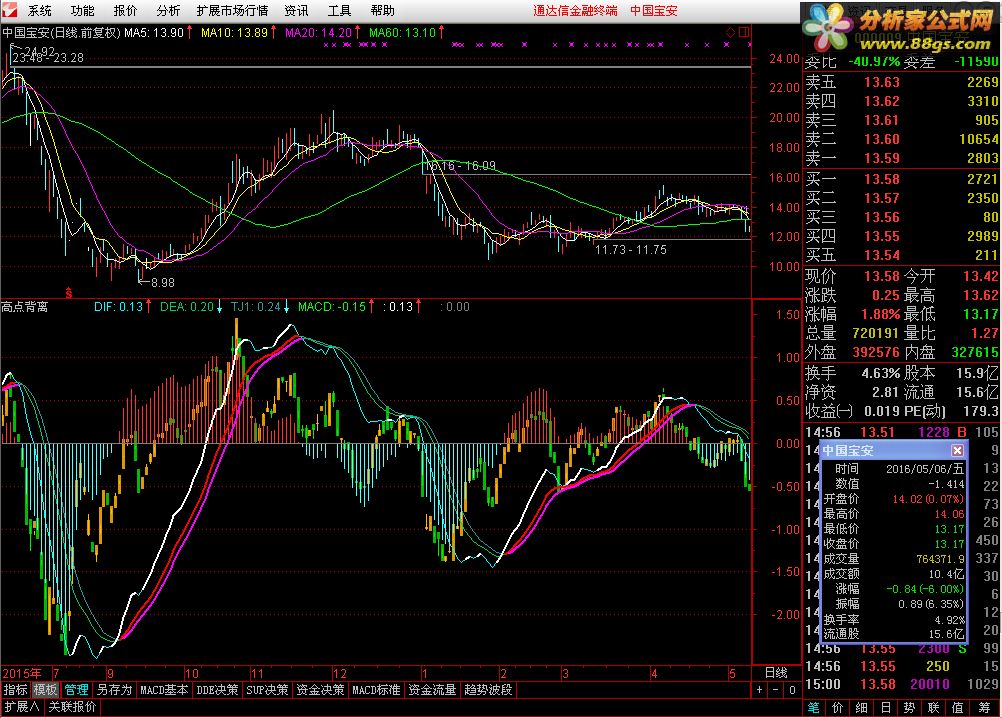Select the 价 tab in the right panel
This screenshot has width=1002, height=718.
click(x=838, y=707)
